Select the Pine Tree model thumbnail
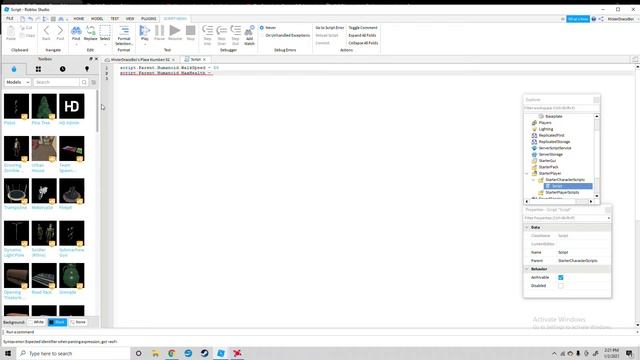This screenshot has height=360, width=640. 44,107
